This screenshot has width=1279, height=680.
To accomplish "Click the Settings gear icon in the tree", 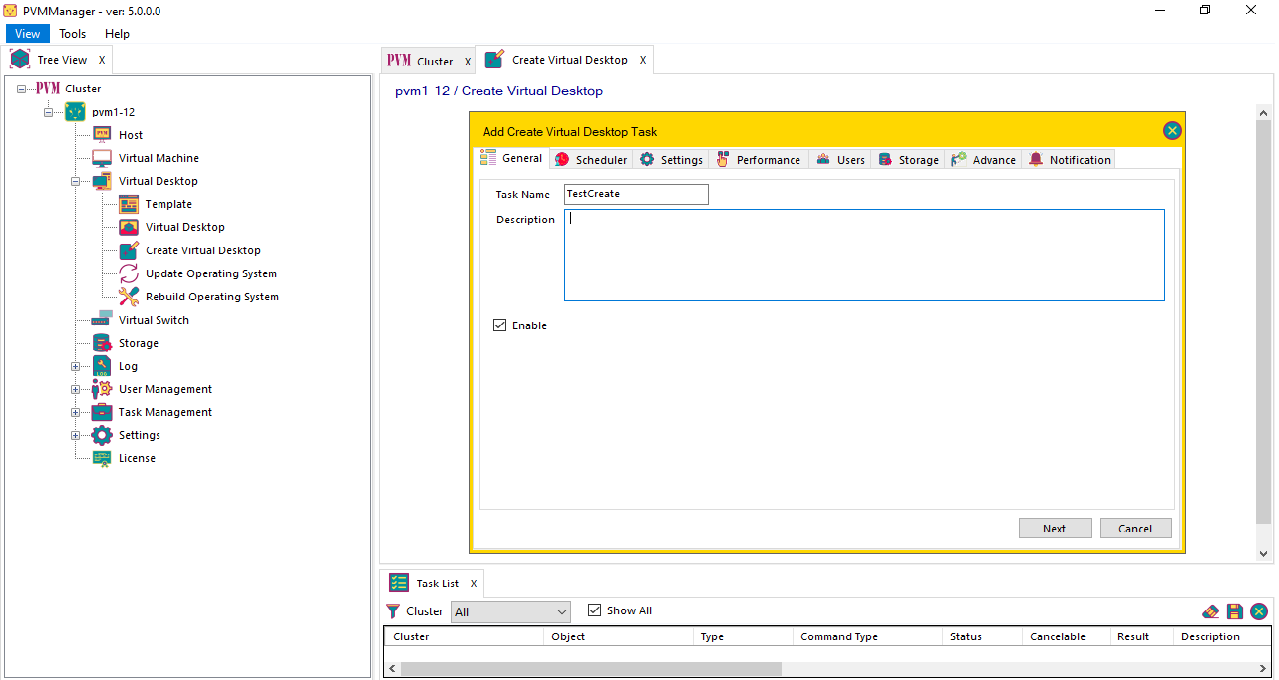I will pos(102,435).
